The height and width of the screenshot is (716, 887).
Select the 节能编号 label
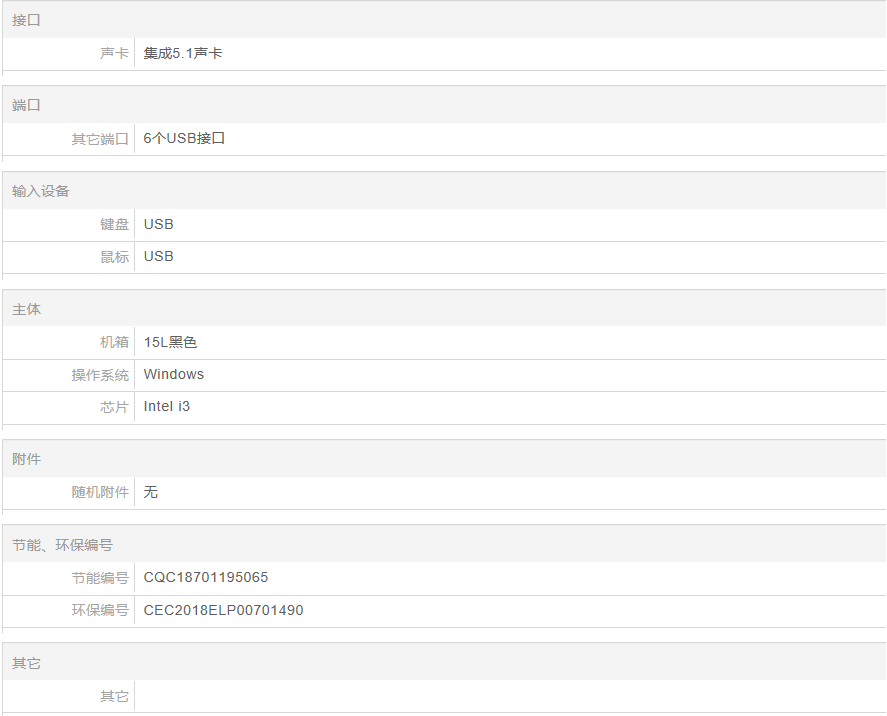[100, 578]
